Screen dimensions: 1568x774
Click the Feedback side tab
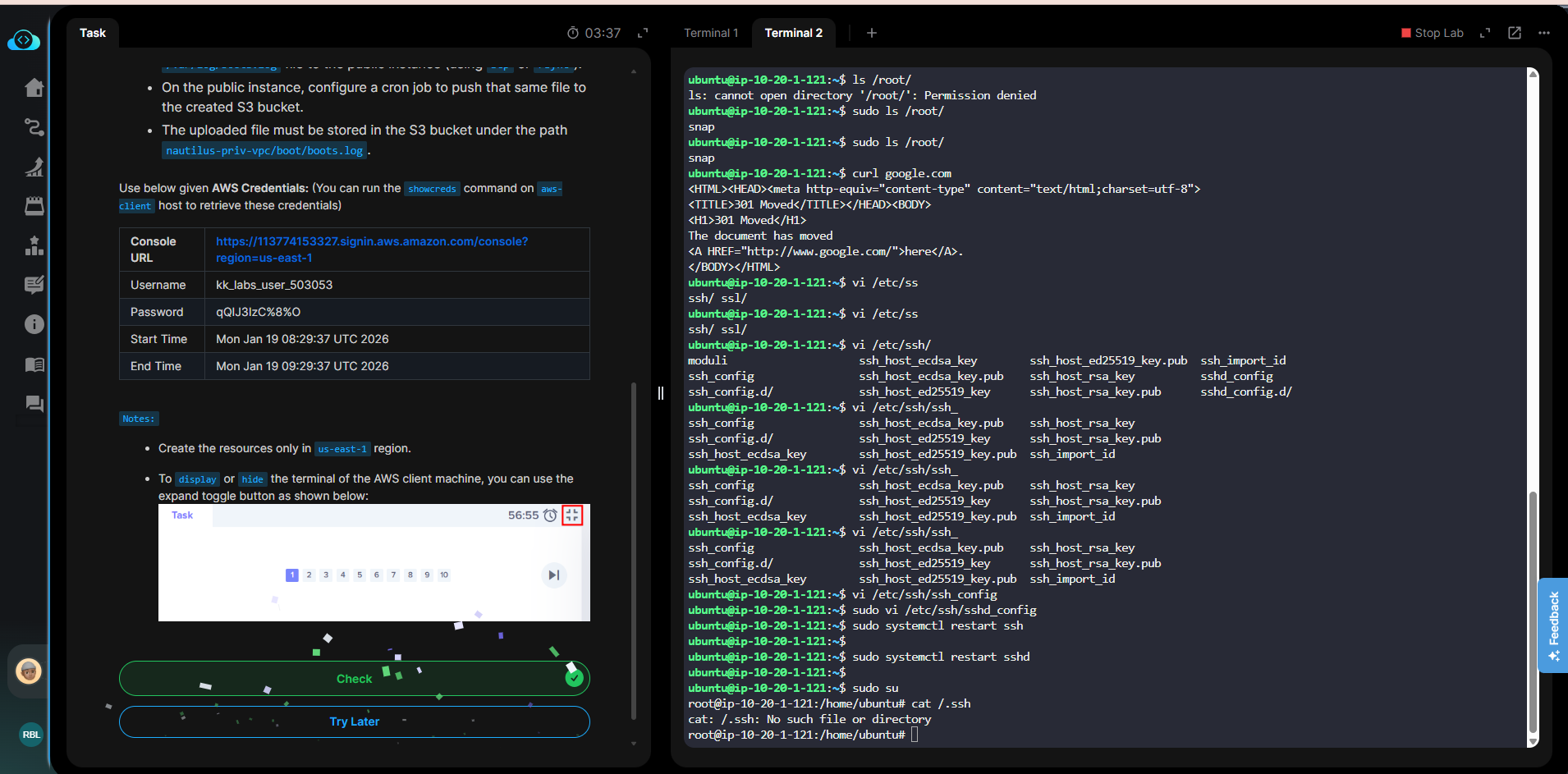click(x=1553, y=625)
